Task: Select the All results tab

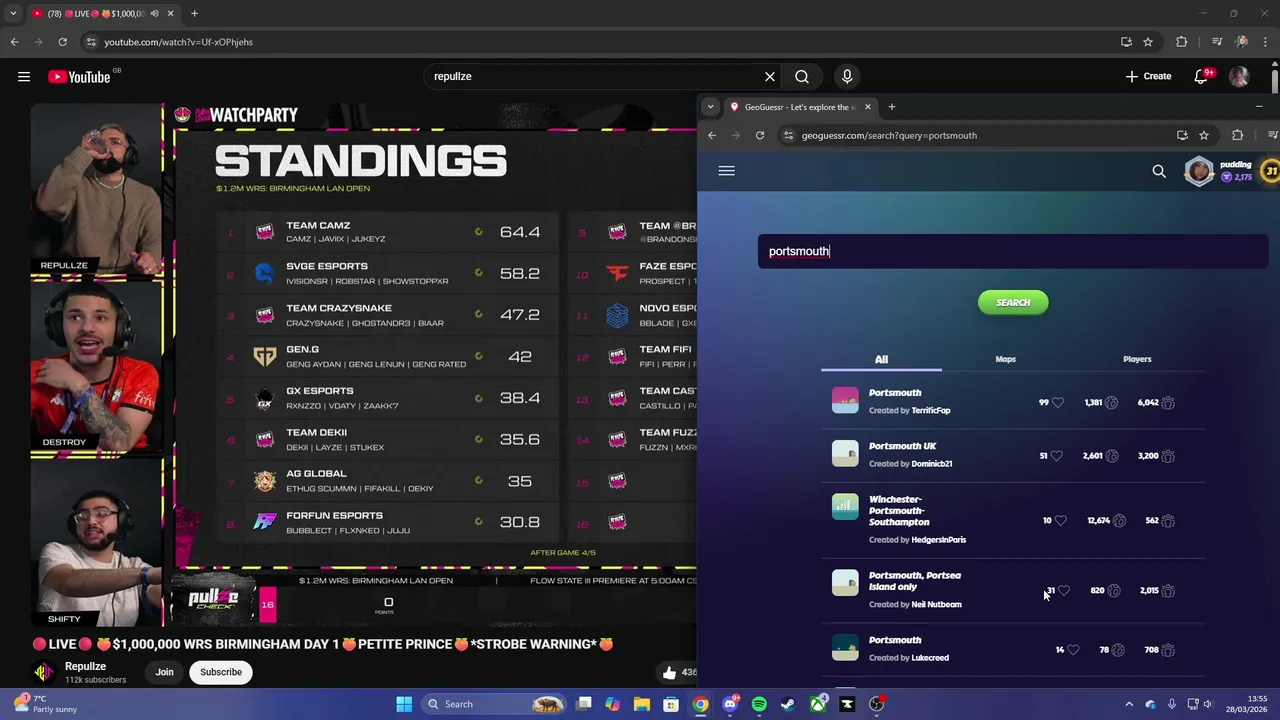Action: (x=881, y=359)
